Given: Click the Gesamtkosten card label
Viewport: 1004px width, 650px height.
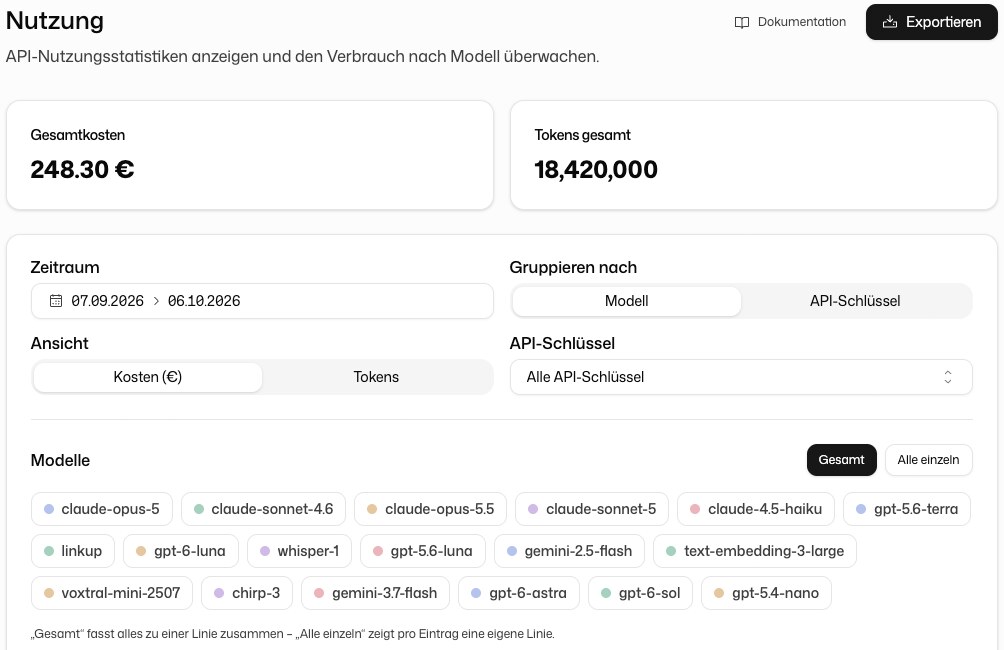Looking at the screenshot, I should [78, 135].
